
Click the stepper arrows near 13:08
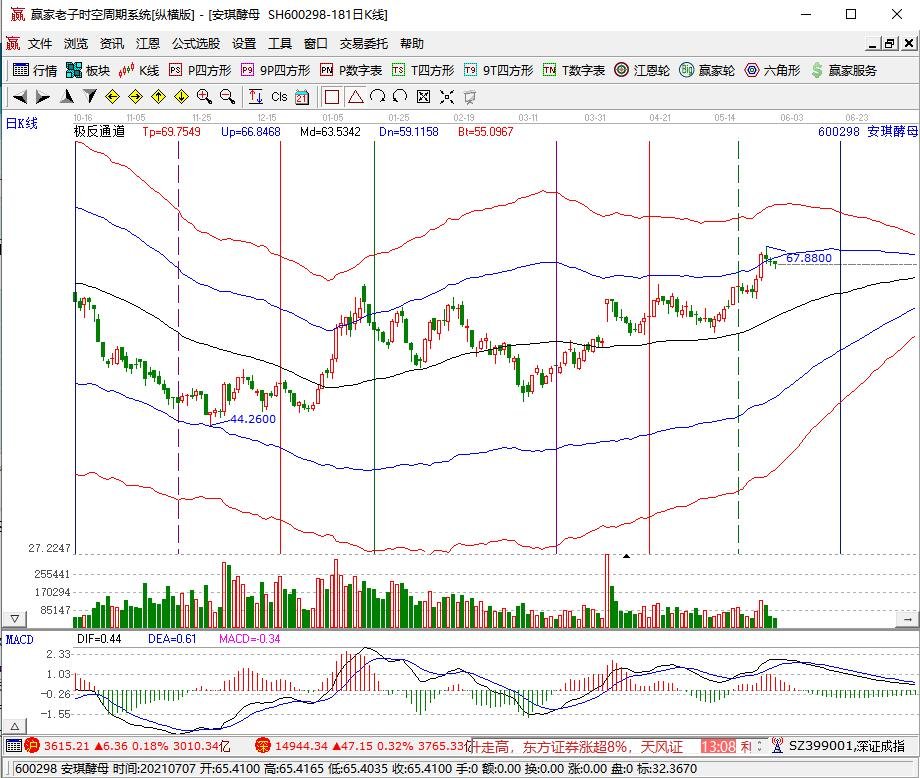point(759,746)
